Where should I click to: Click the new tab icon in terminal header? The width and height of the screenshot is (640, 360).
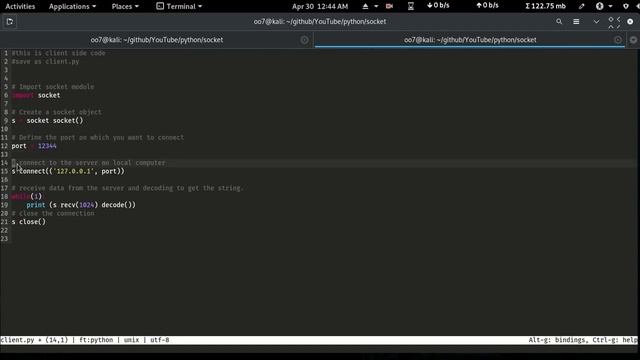tap(10, 22)
